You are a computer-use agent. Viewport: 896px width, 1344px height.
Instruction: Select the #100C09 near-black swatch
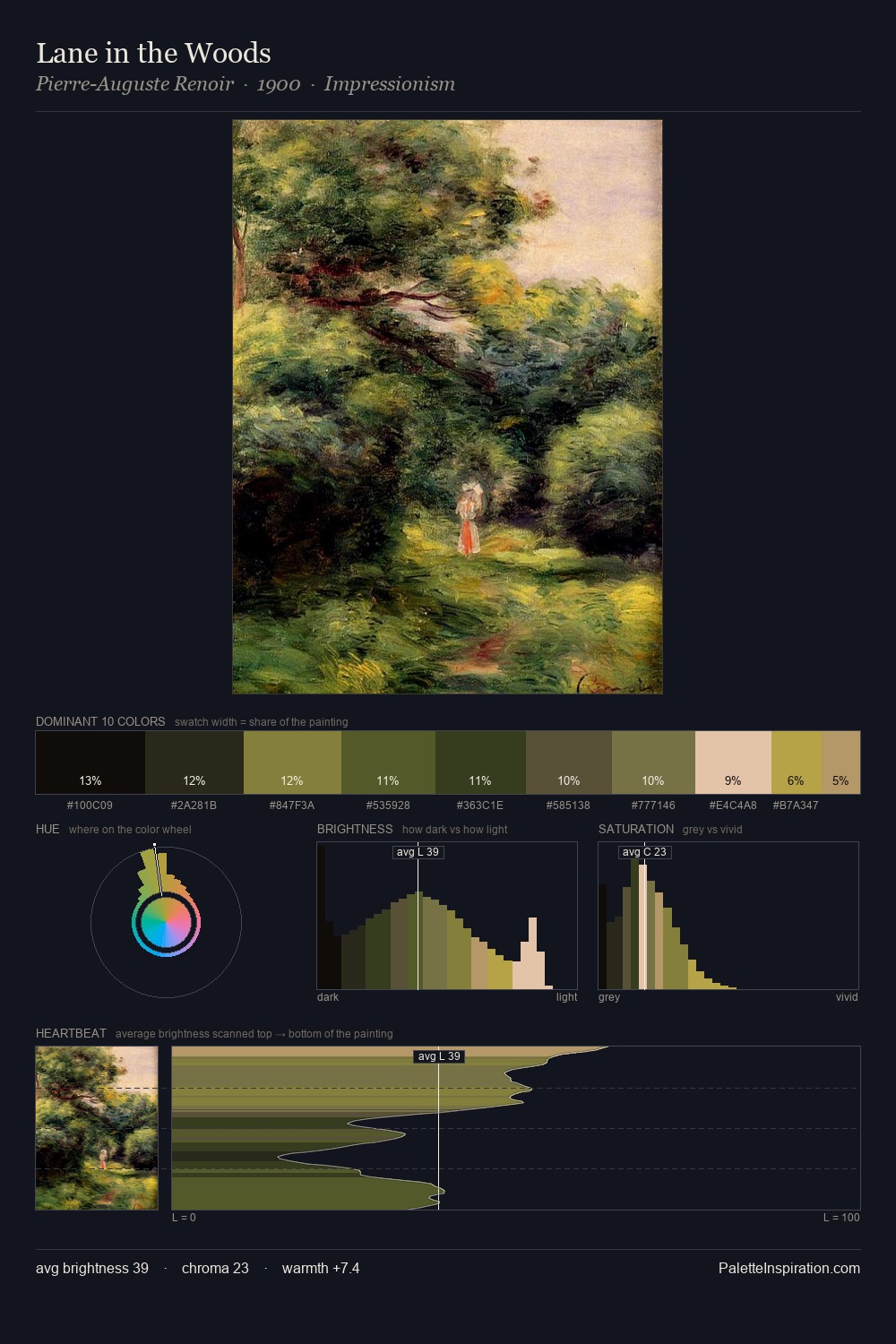[x=90, y=762]
